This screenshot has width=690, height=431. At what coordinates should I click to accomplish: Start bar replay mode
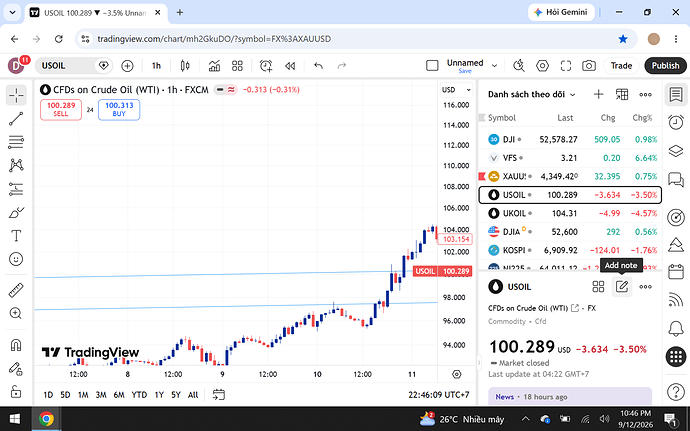290,66
